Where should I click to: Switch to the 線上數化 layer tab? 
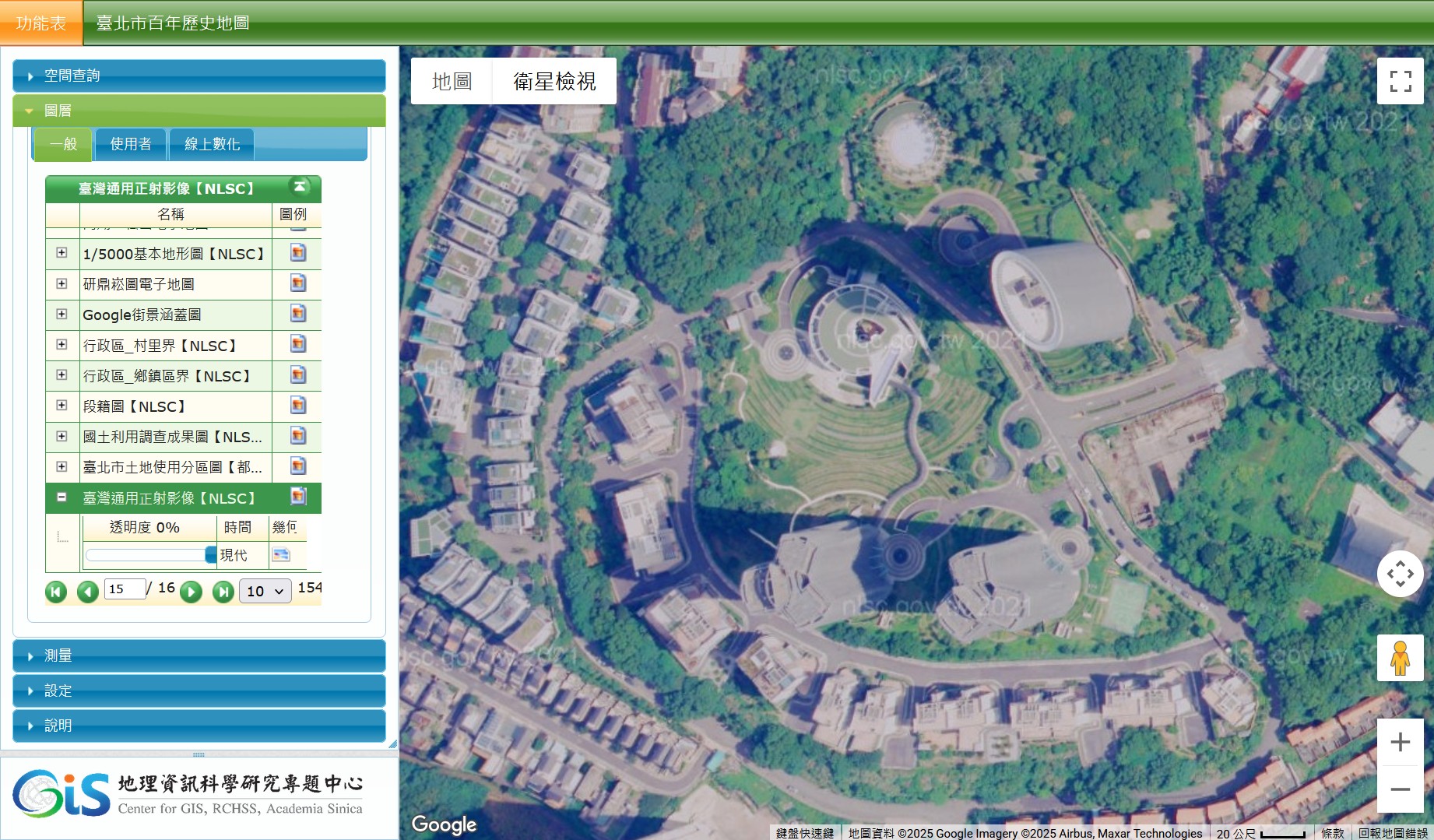point(212,144)
